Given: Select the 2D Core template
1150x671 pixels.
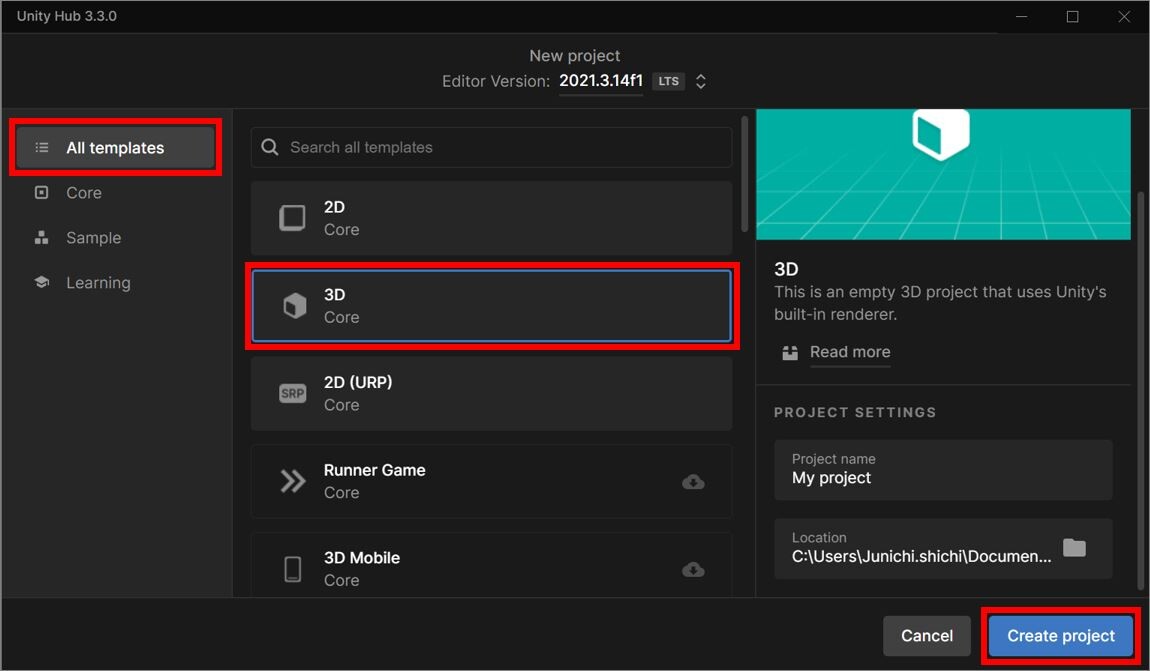Looking at the screenshot, I should 491,218.
